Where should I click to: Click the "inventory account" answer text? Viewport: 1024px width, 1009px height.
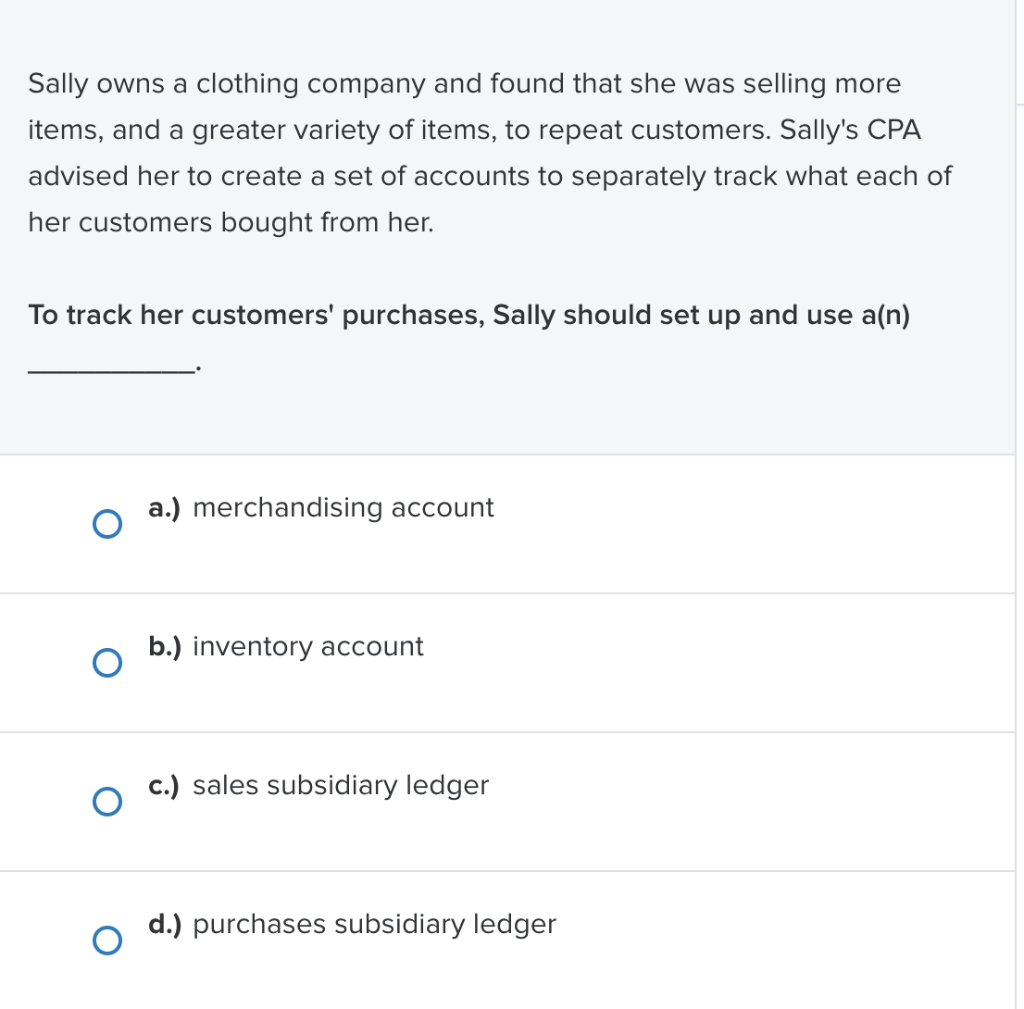(308, 647)
